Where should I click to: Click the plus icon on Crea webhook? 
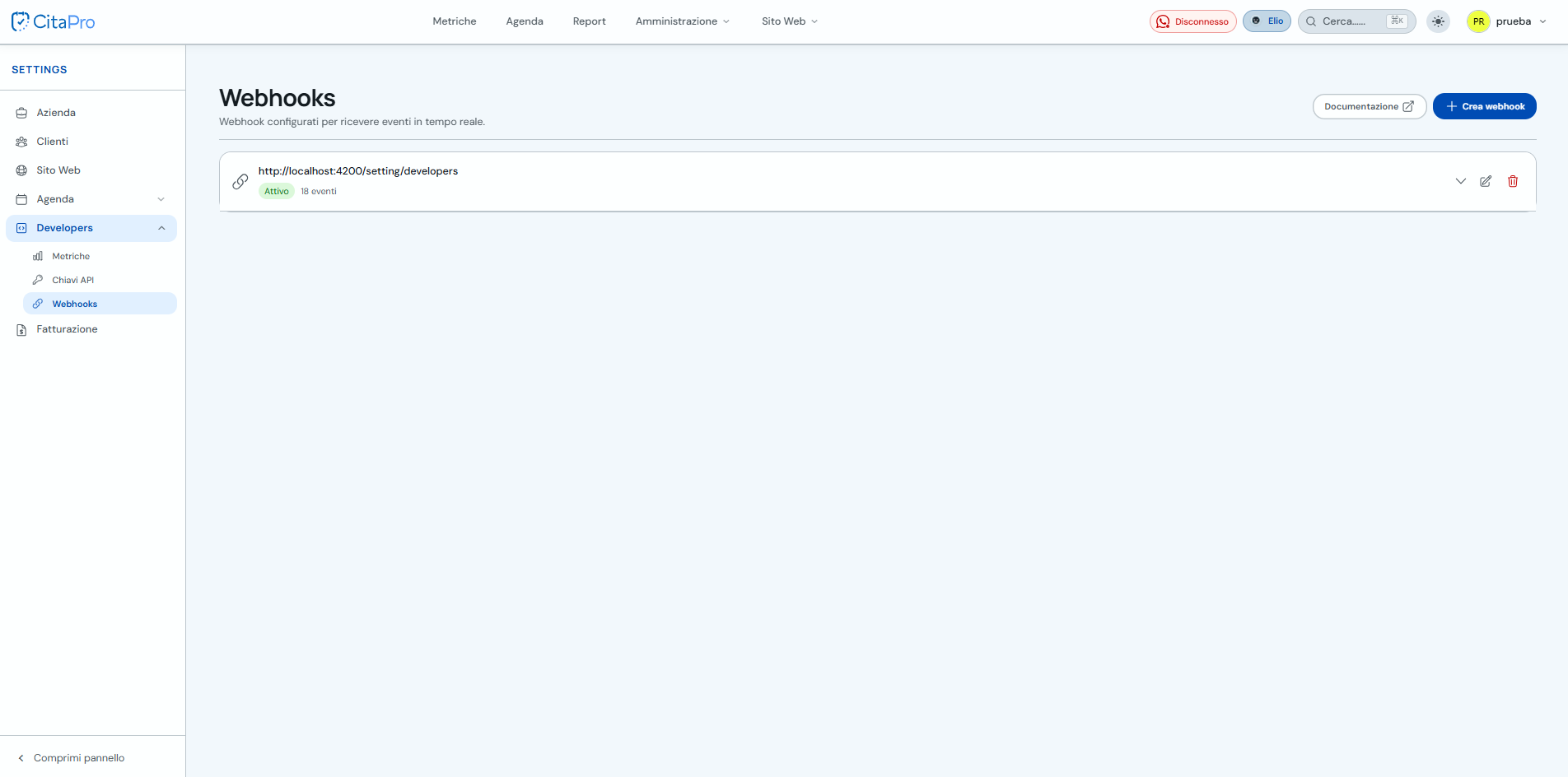point(1452,106)
